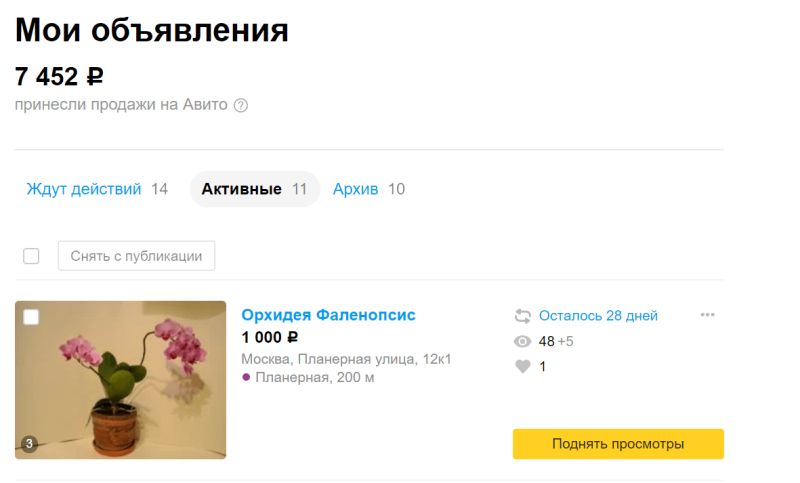The height and width of the screenshot is (483, 800).
Task: Click the 48 +5 views counter
Action: tap(556, 341)
